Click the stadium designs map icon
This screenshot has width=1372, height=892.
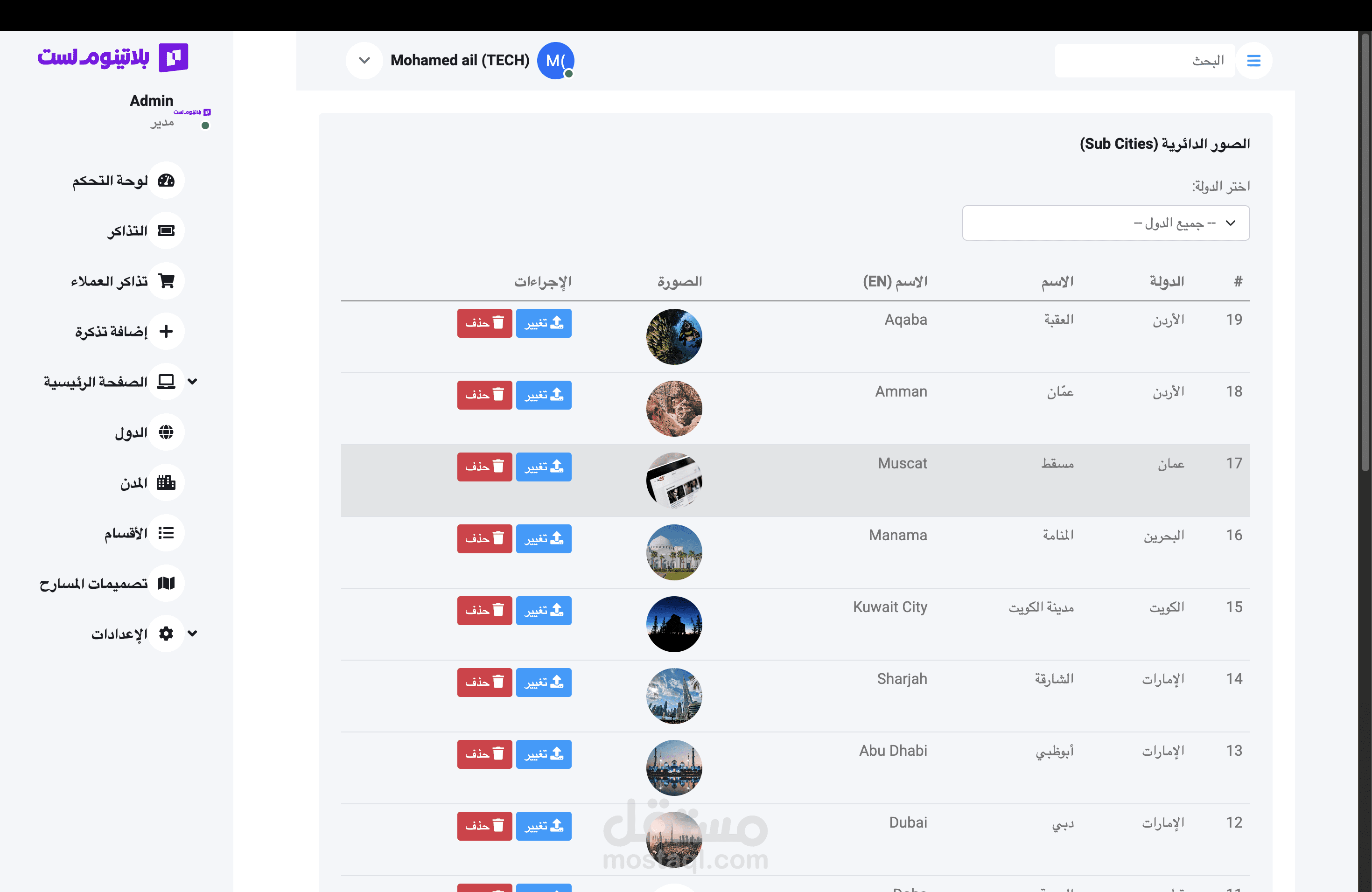166,583
